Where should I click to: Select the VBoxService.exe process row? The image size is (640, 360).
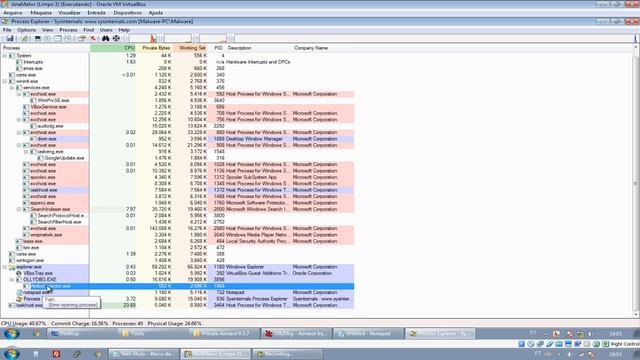[177, 107]
